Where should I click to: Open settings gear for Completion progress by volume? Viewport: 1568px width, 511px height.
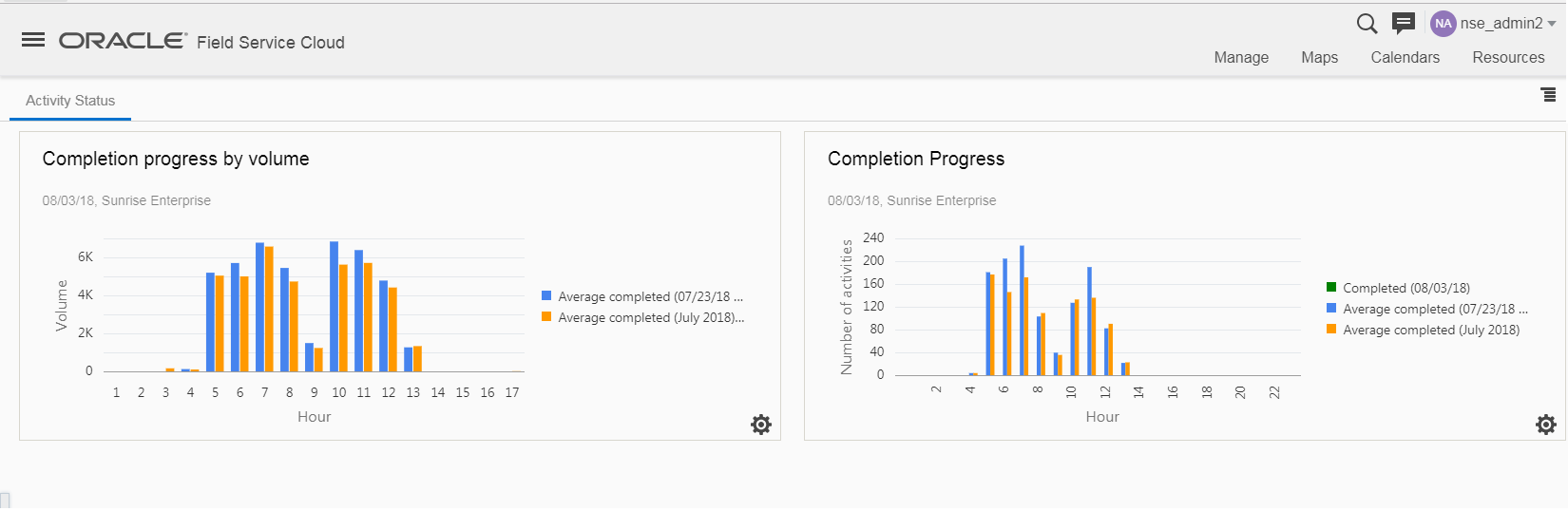pos(761,425)
